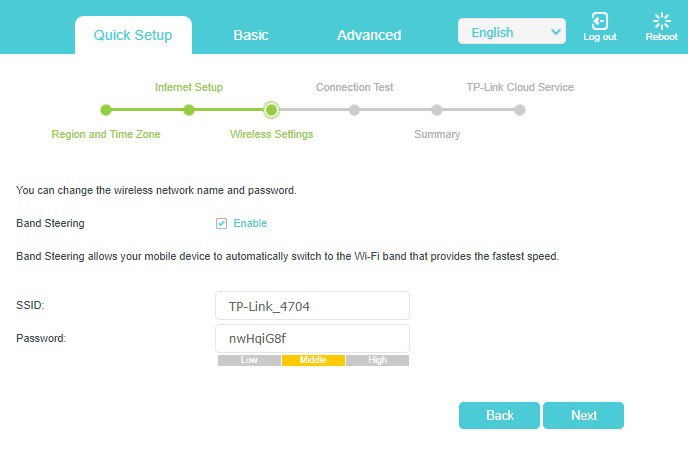Select the Quick Setup tab
This screenshot has height=450, width=688.
[x=133, y=36]
